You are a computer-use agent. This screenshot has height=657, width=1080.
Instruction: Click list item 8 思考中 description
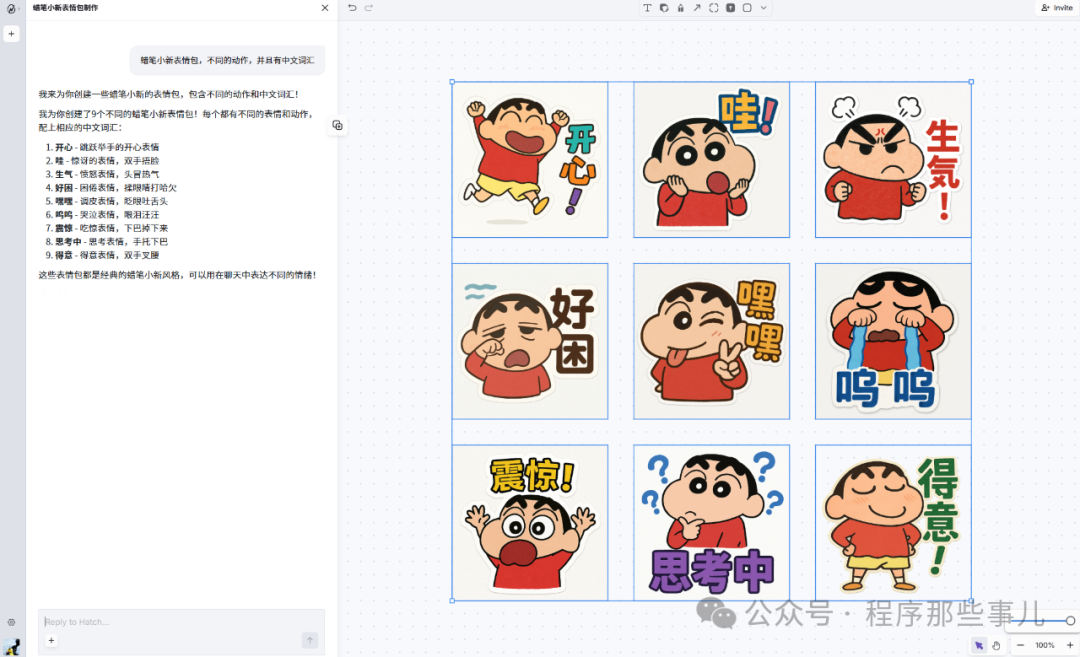(x=111, y=242)
